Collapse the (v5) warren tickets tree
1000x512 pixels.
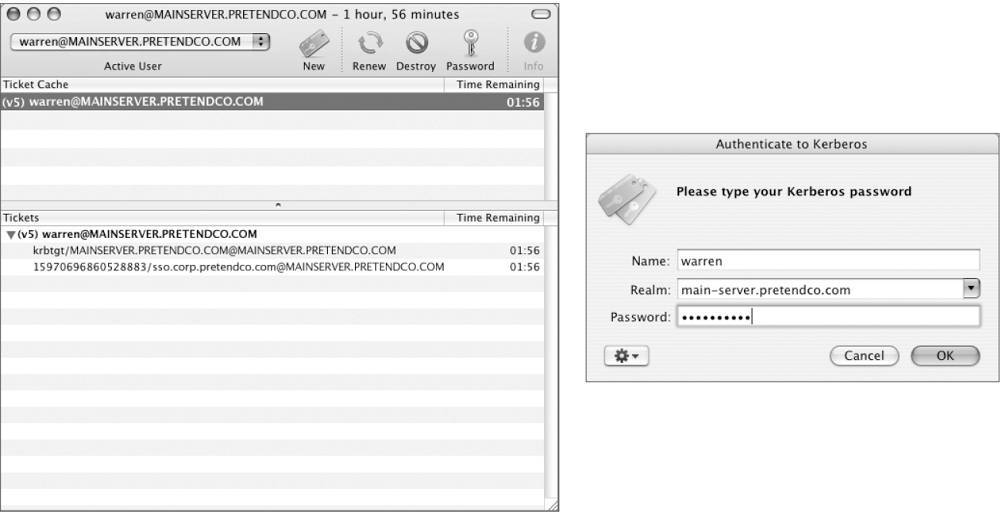(x=11, y=235)
